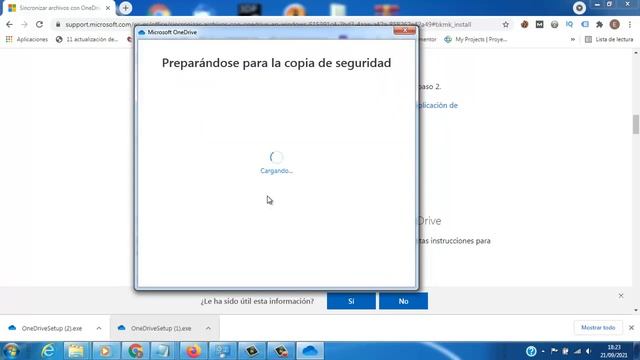Launch Internet Explorer from the taskbar
Viewport: 640px width, 360px height.
pyautogui.click(x=48, y=351)
